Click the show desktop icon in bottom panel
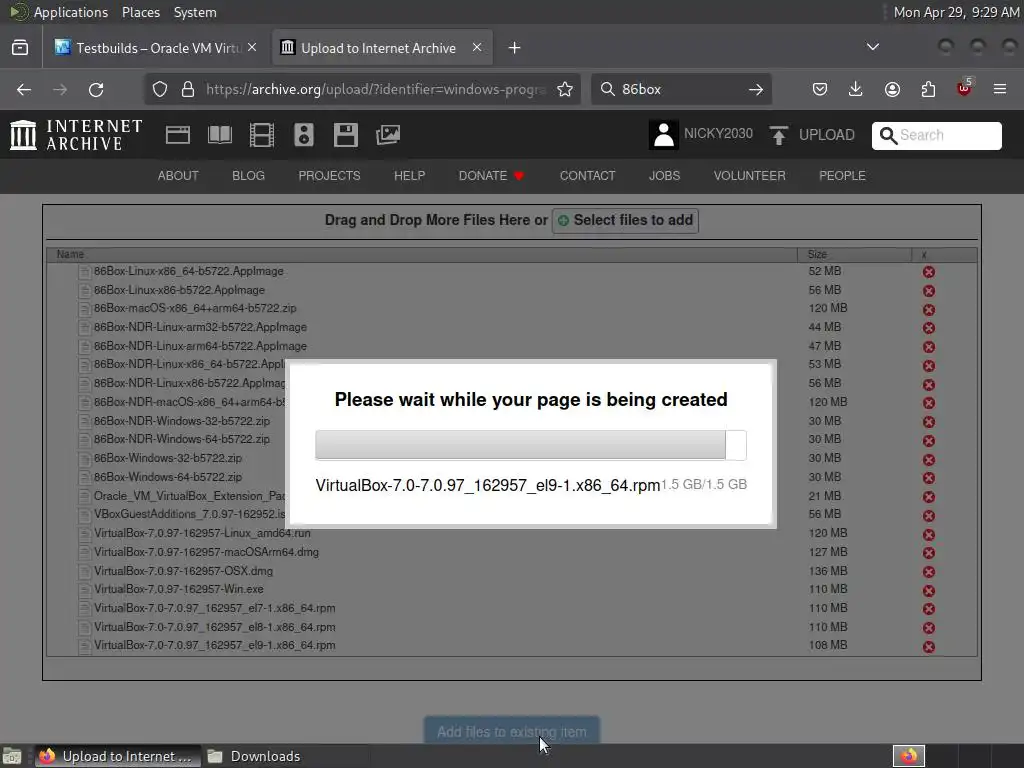Screen dimensions: 1024x768 click(12, 756)
